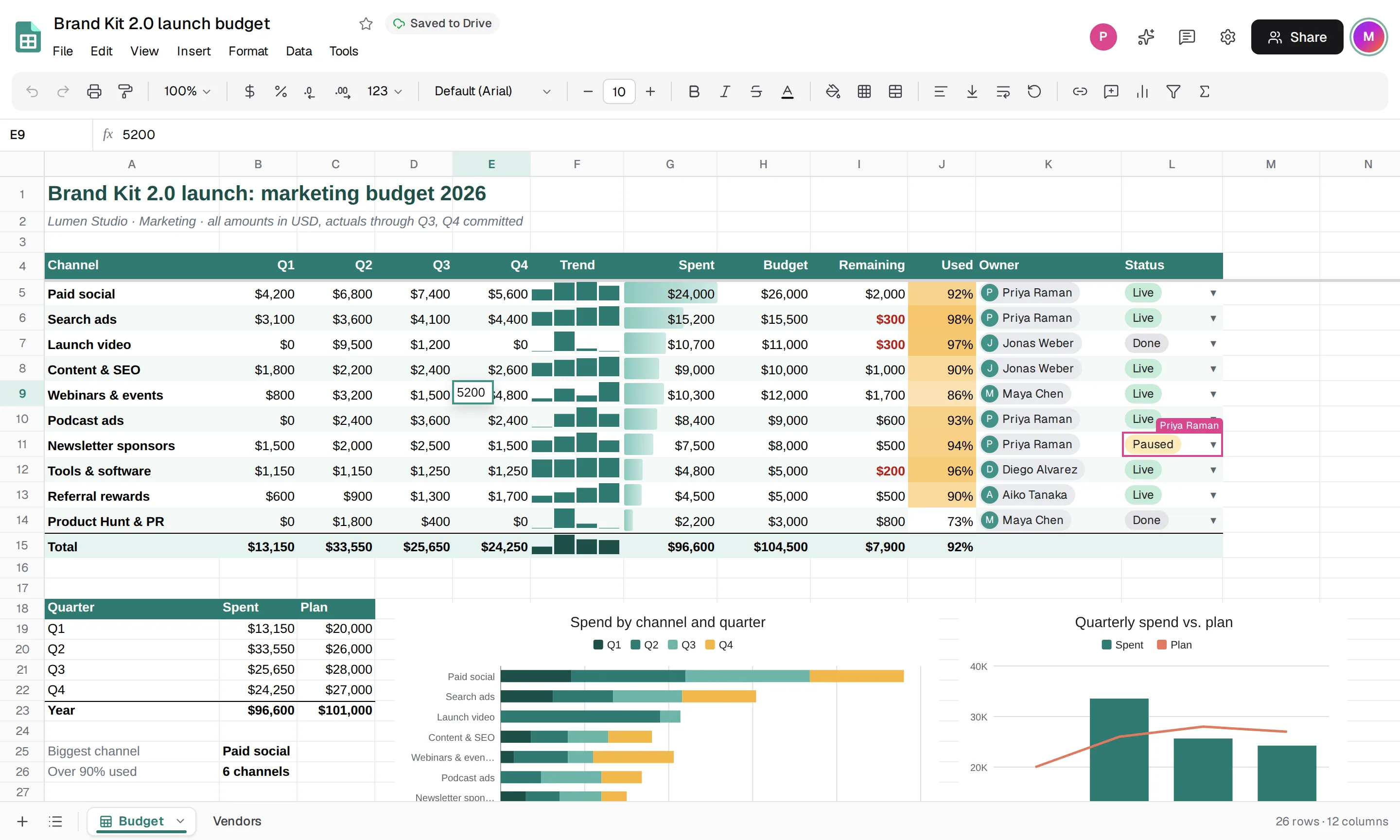The image size is (1400, 840).
Task: Star the document
Action: 366,23
